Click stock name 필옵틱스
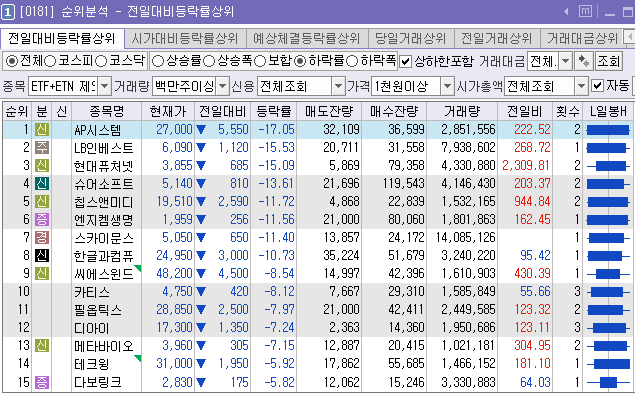 point(98,310)
